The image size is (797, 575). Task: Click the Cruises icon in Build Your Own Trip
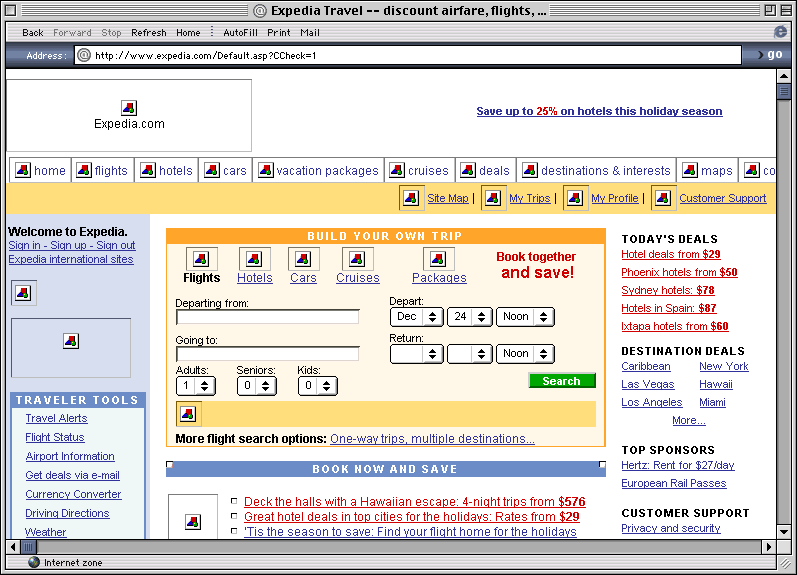[x=357, y=259]
